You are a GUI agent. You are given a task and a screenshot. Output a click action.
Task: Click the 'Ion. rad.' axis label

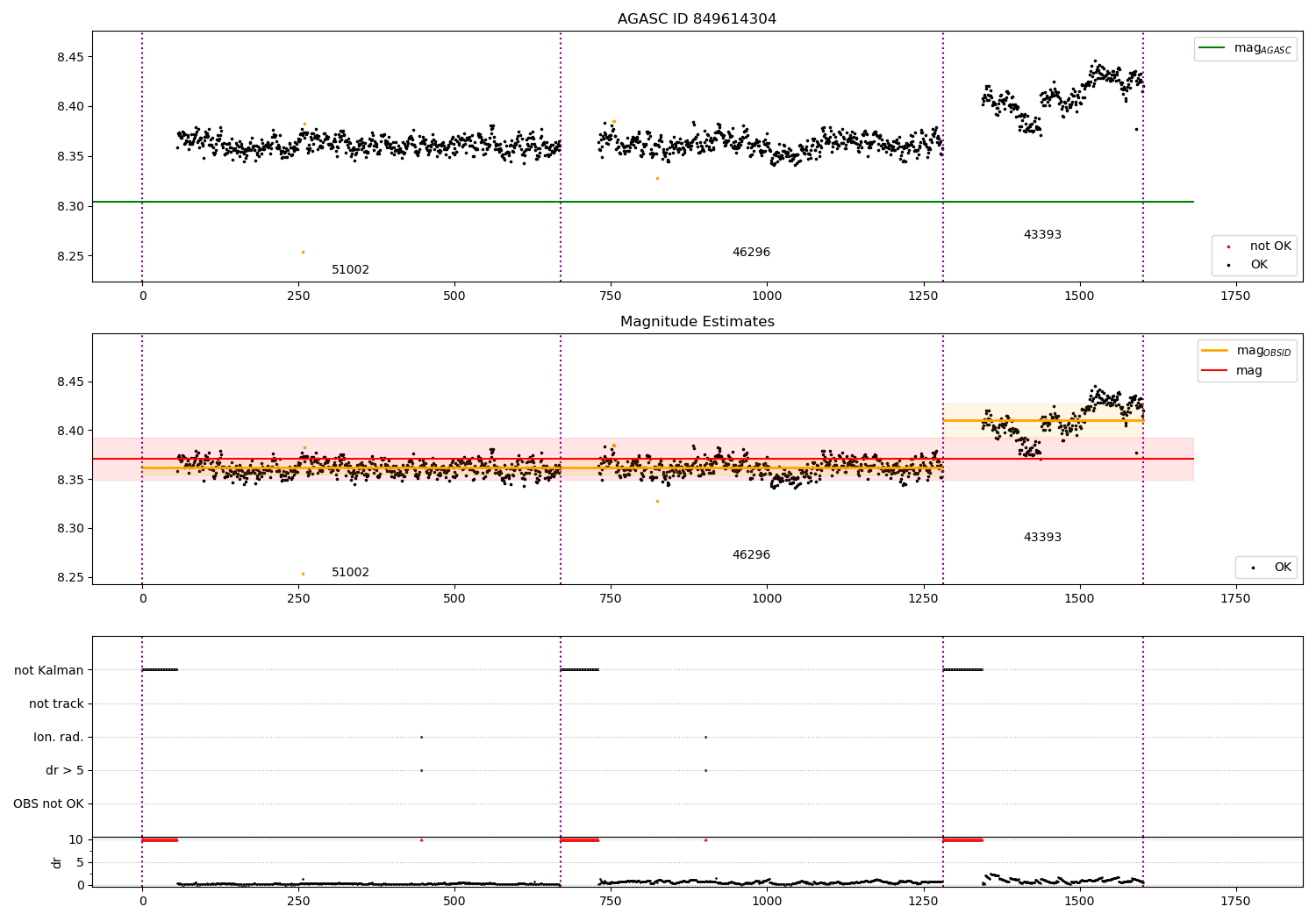point(59,737)
